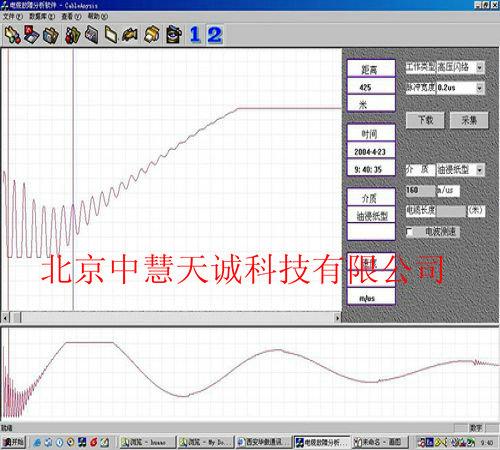Click the yellow printer toolbar icon
The height and width of the screenshot is (450, 500).
pos(151,35)
